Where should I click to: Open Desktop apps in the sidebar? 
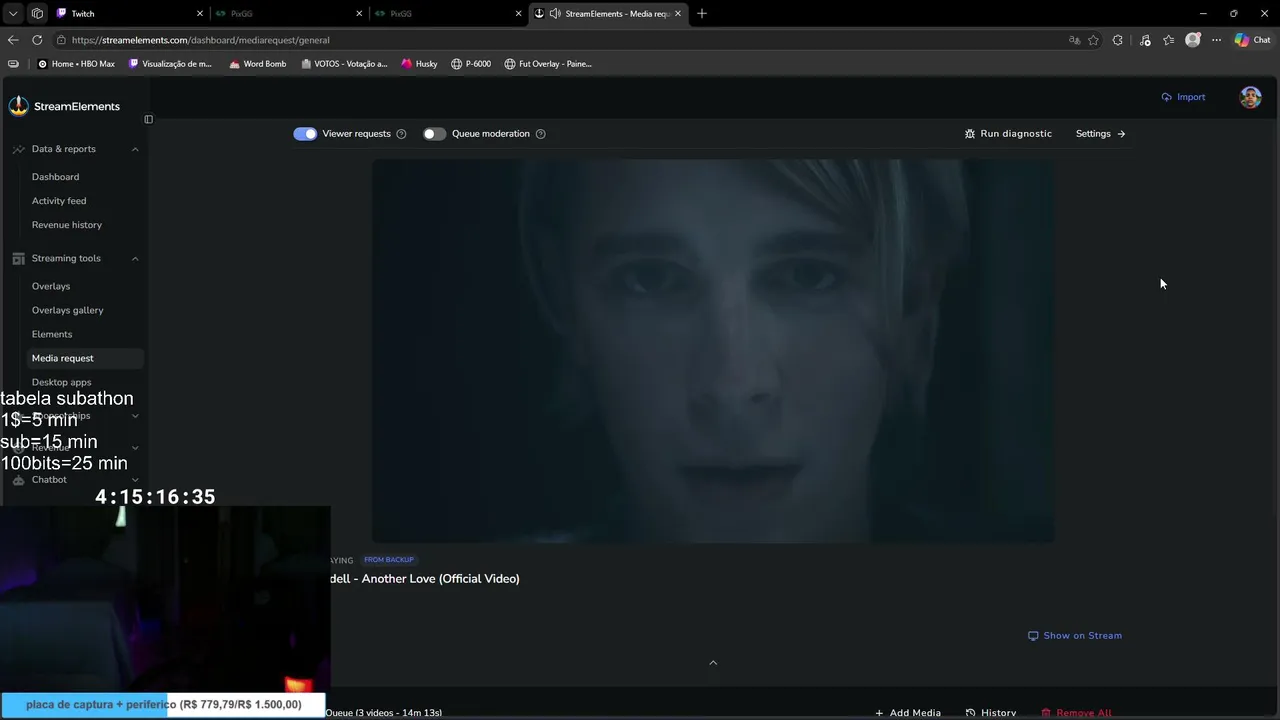[62, 382]
